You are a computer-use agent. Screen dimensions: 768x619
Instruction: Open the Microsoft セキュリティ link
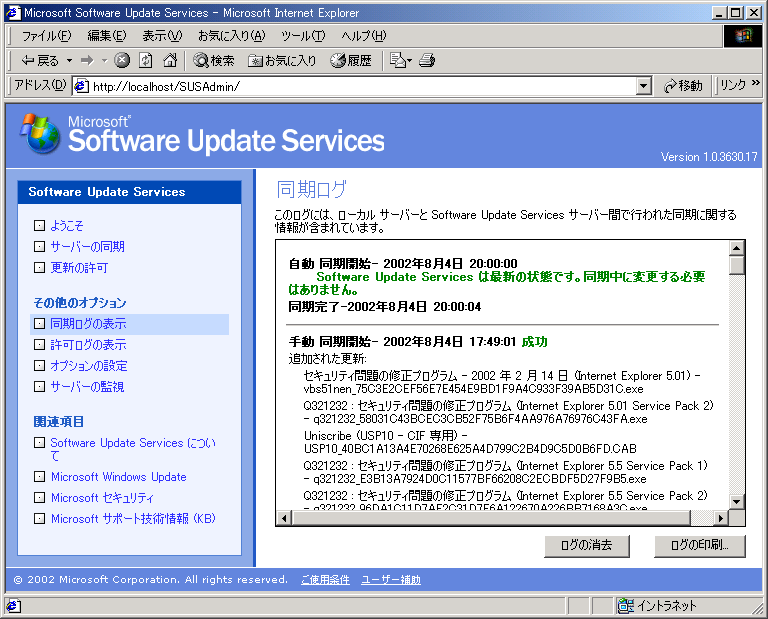point(102,498)
